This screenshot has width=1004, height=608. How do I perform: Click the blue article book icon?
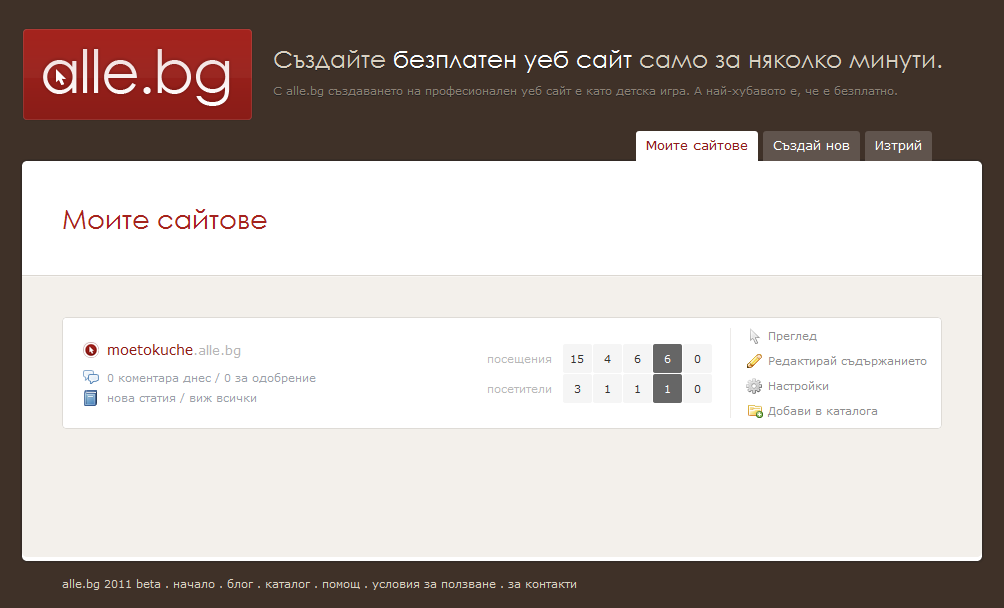pos(90,398)
